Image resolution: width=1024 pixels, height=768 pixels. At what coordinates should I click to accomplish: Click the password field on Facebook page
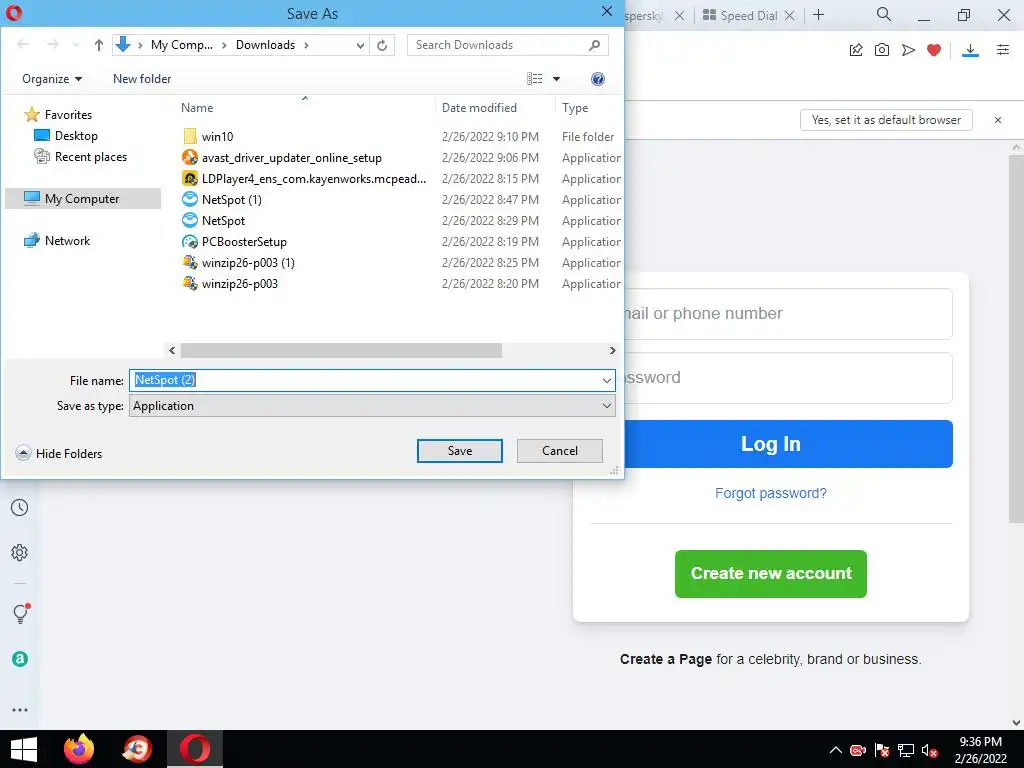[788, 378]
